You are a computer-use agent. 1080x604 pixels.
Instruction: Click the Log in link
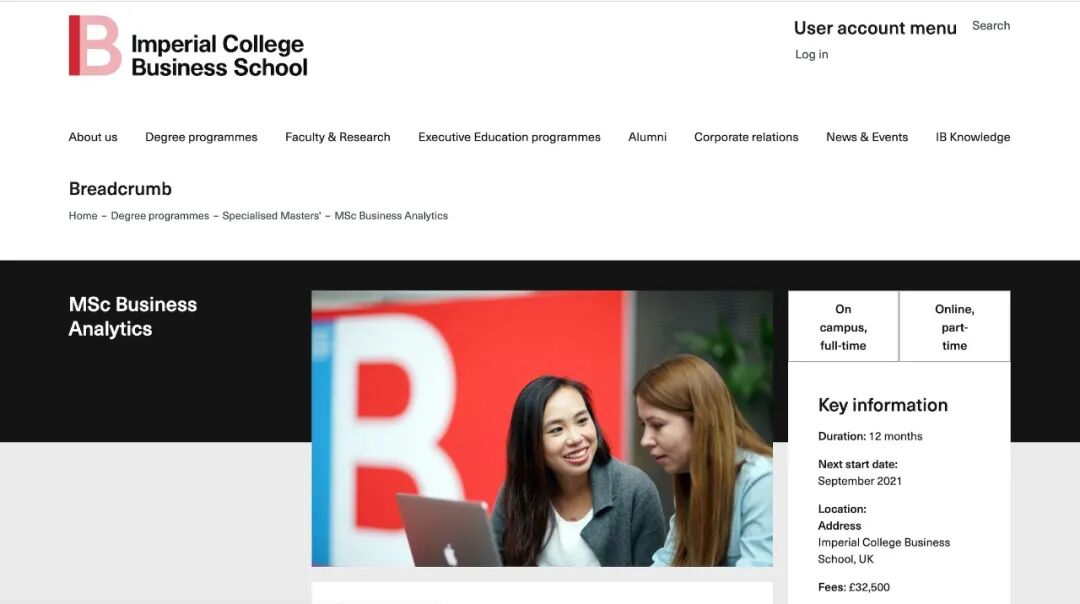[811, 54]
